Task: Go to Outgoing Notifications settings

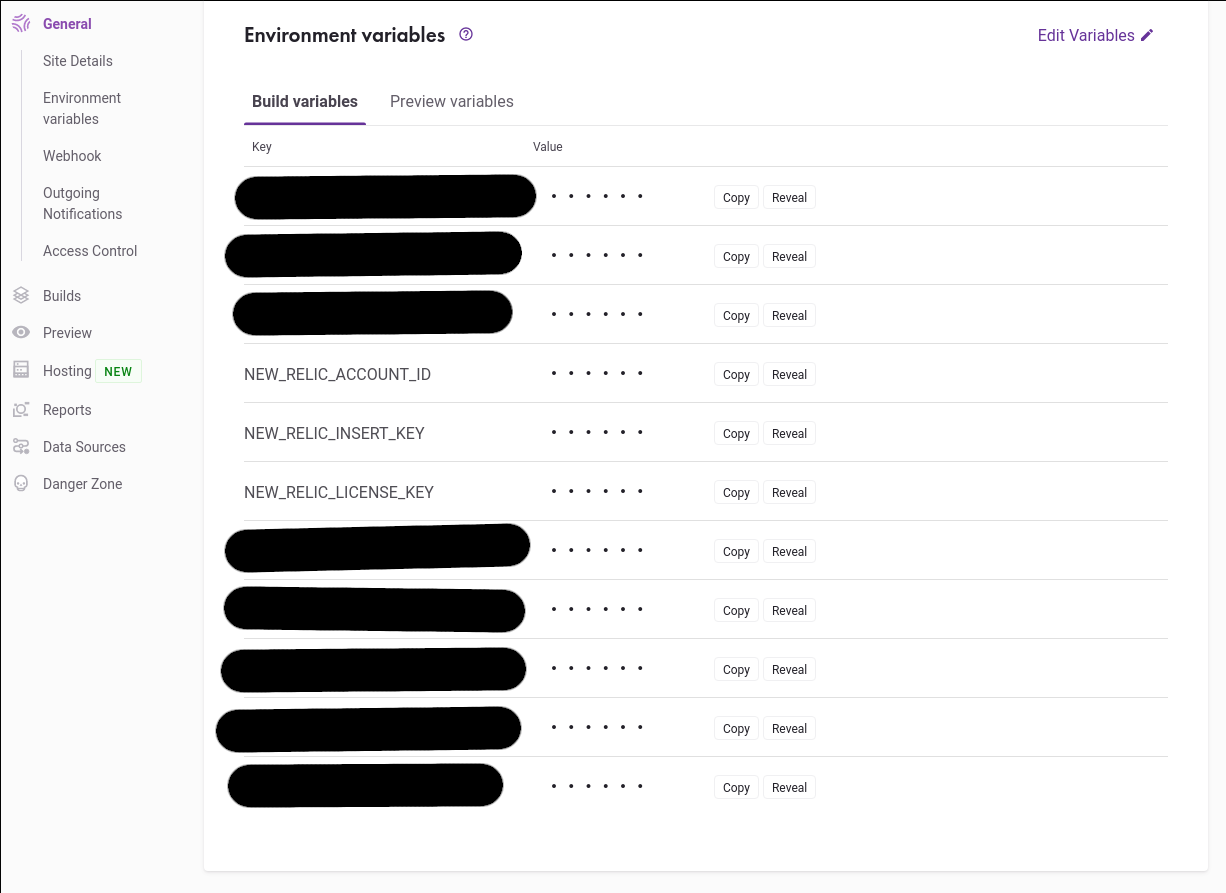Action: [82, 203]
